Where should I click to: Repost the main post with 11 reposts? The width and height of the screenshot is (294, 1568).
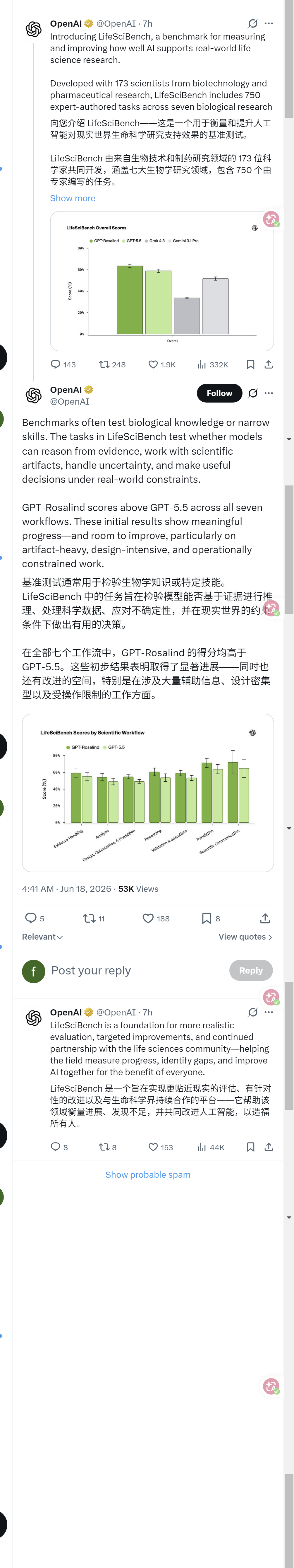[x=94, y=918]
